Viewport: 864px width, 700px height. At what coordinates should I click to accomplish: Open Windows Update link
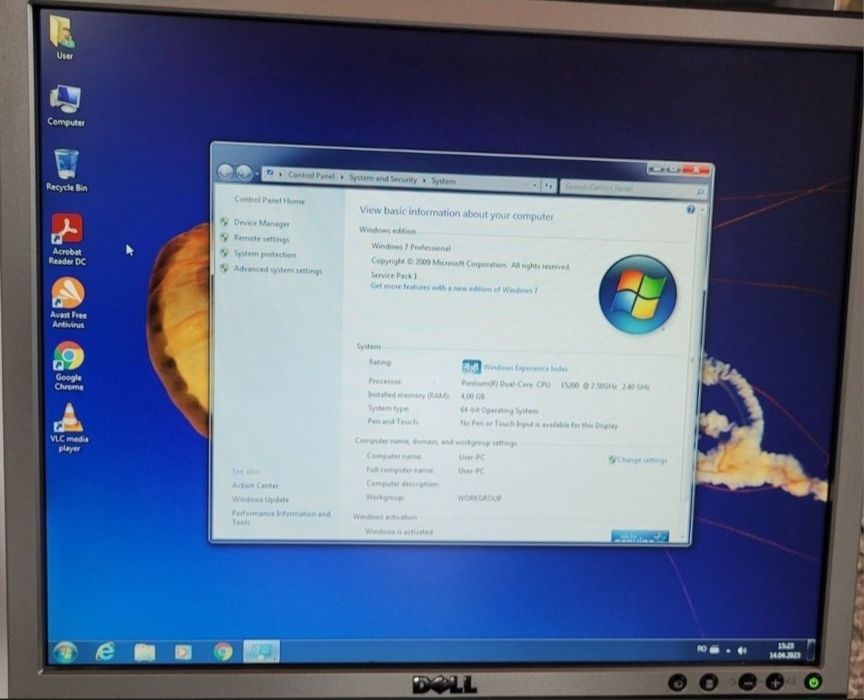[260, 499]
